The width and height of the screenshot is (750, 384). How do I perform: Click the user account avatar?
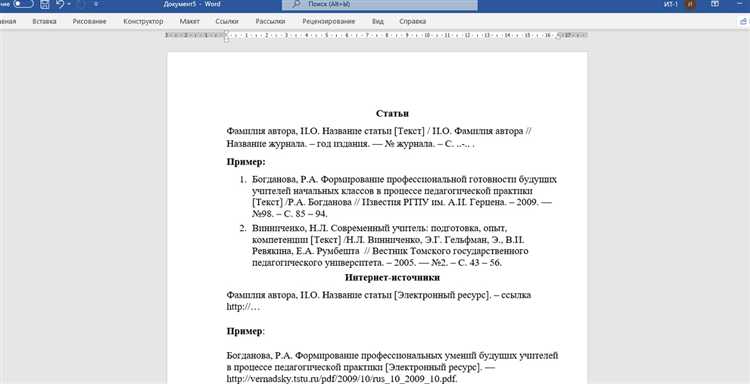click(x=690, y=4)
